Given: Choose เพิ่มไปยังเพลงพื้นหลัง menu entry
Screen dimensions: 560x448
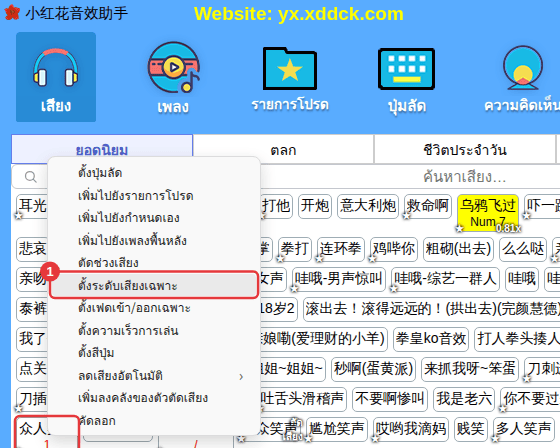Looking at the screenshot, I should [x=154, y=240].
